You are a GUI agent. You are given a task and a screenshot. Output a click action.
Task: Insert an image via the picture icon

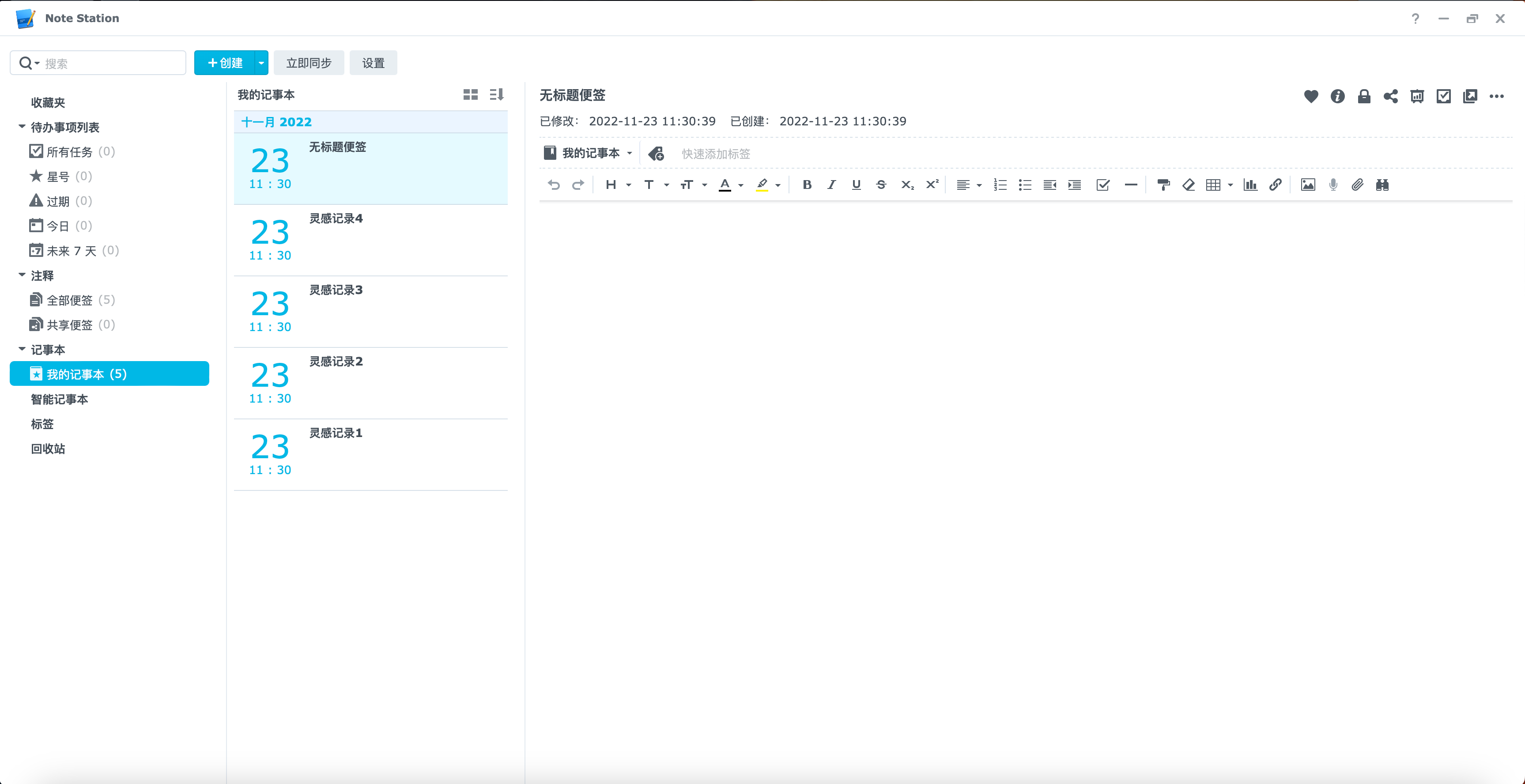(x=1308, y=185)
